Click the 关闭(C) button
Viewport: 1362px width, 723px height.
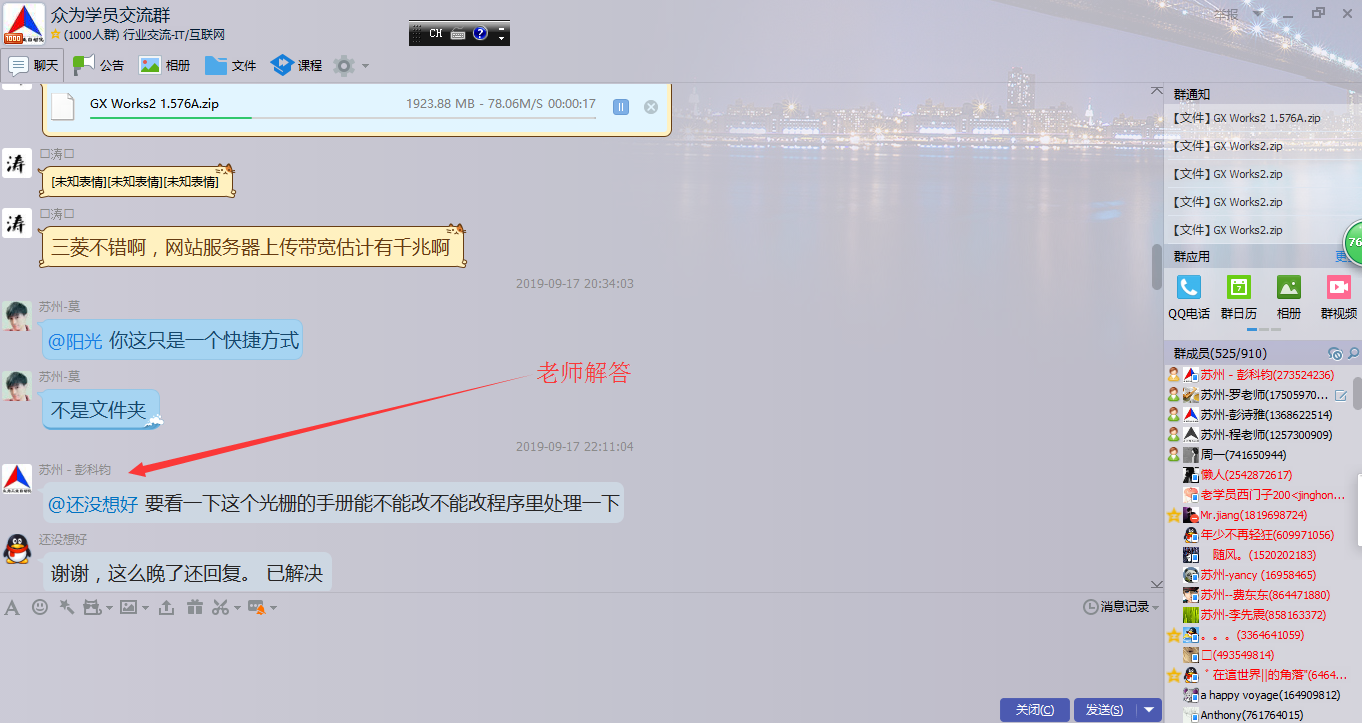pyautogui.click(x=1034, y=710)
